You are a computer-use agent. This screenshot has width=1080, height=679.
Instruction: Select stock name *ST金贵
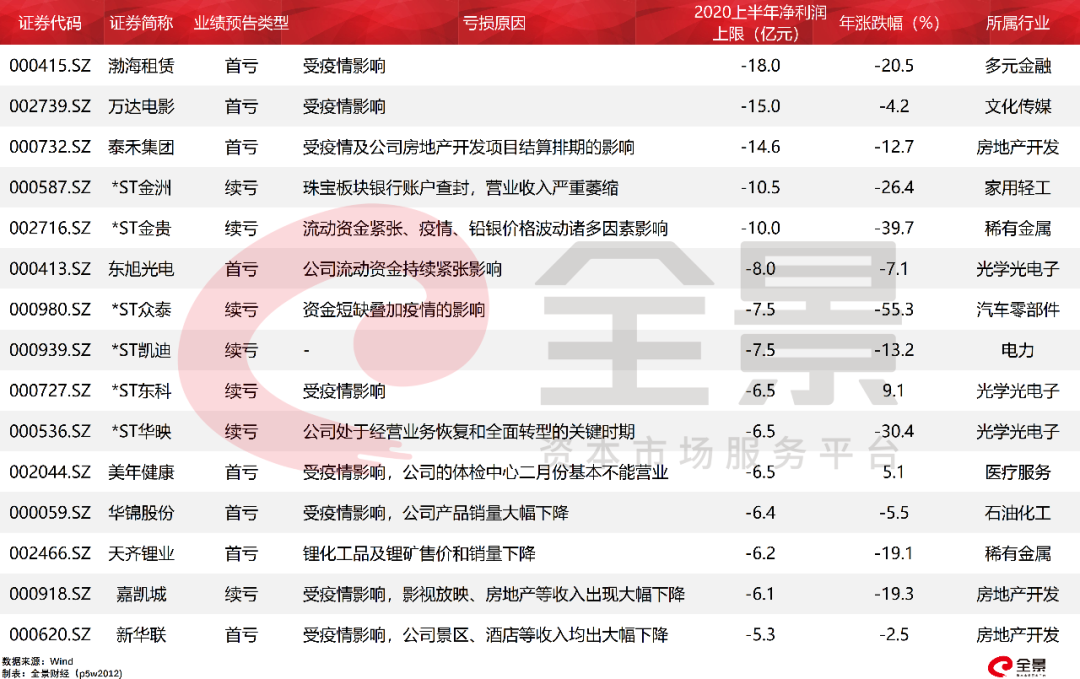[141, 229]
